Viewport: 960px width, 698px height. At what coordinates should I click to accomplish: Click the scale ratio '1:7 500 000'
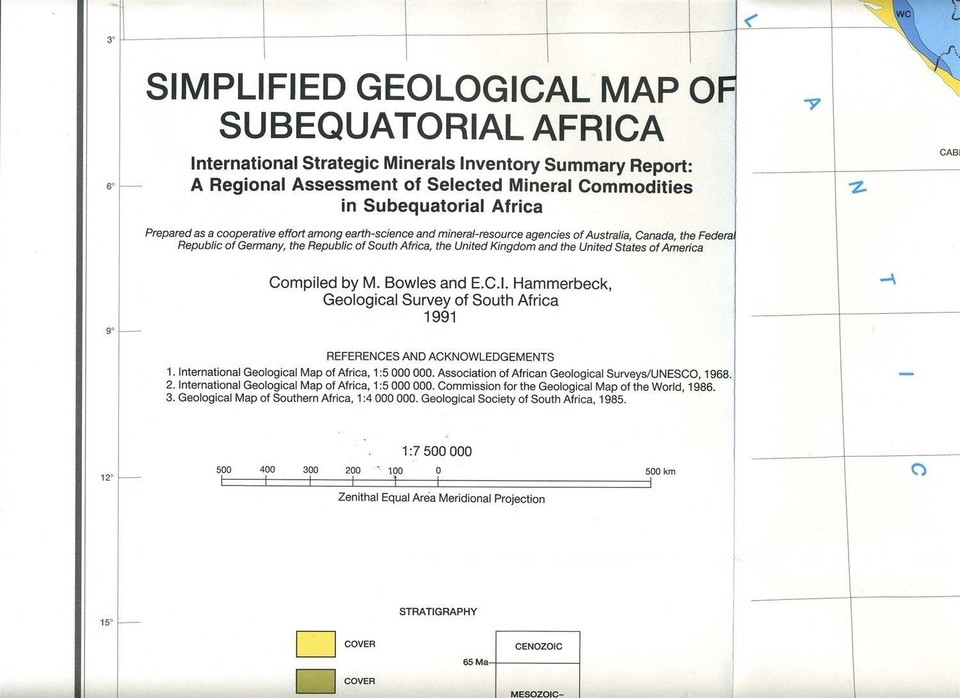point(437,451)
